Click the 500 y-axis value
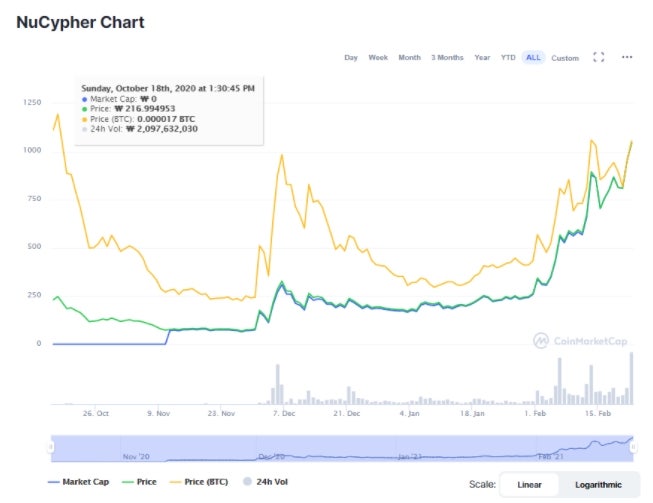Viewport: 653px width, 503px height. click(34, 246)
